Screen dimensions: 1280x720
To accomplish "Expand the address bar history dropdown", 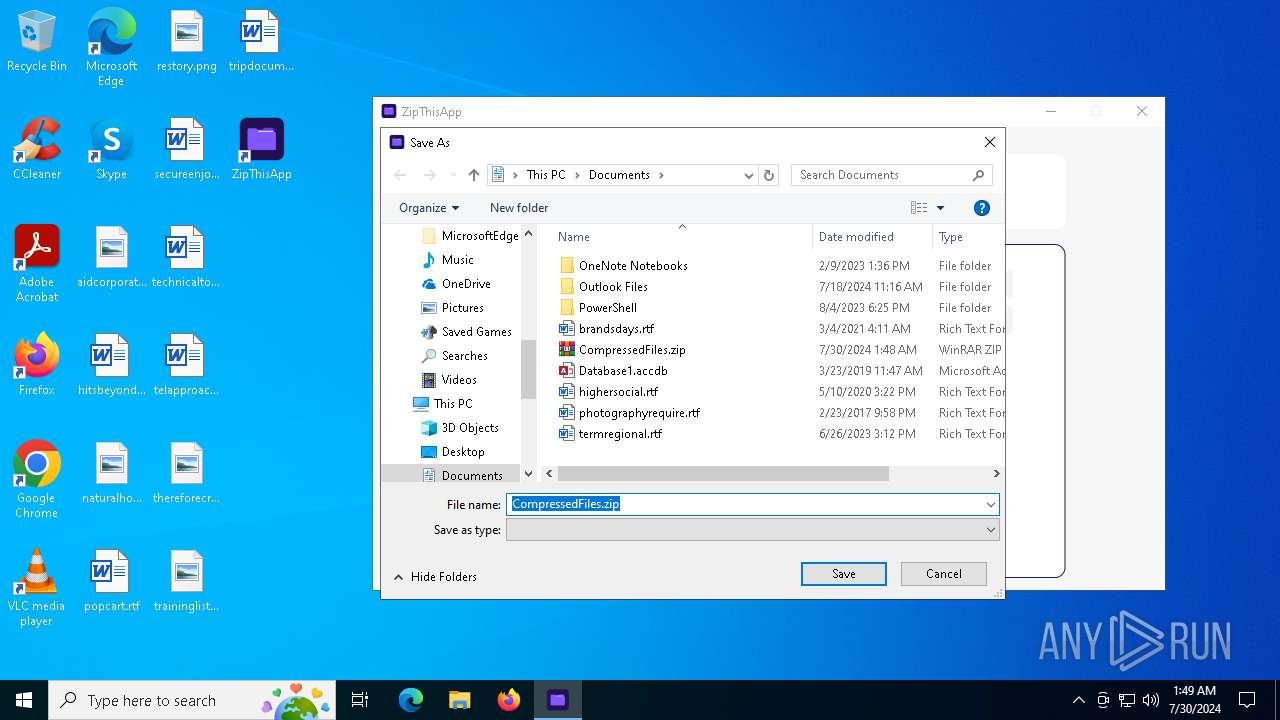I will (748, 175).
